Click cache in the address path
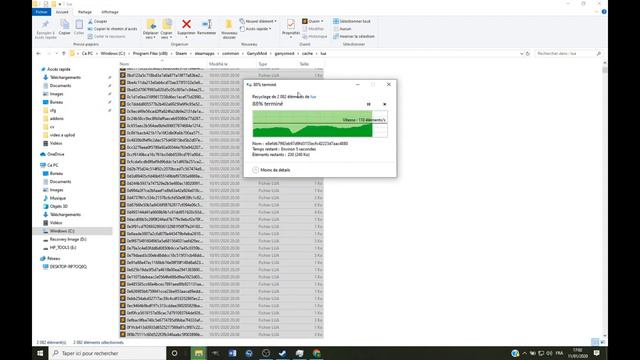 [307, 53]
